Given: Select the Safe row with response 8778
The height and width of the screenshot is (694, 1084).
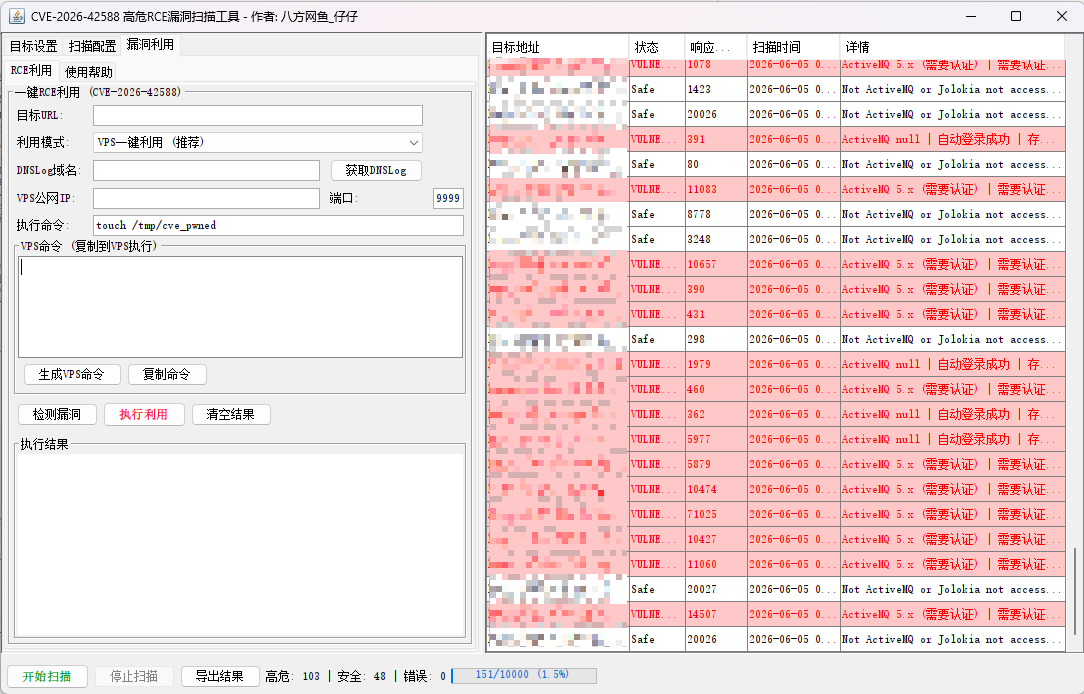Looking at the screenshot, I should click(776, 214).
